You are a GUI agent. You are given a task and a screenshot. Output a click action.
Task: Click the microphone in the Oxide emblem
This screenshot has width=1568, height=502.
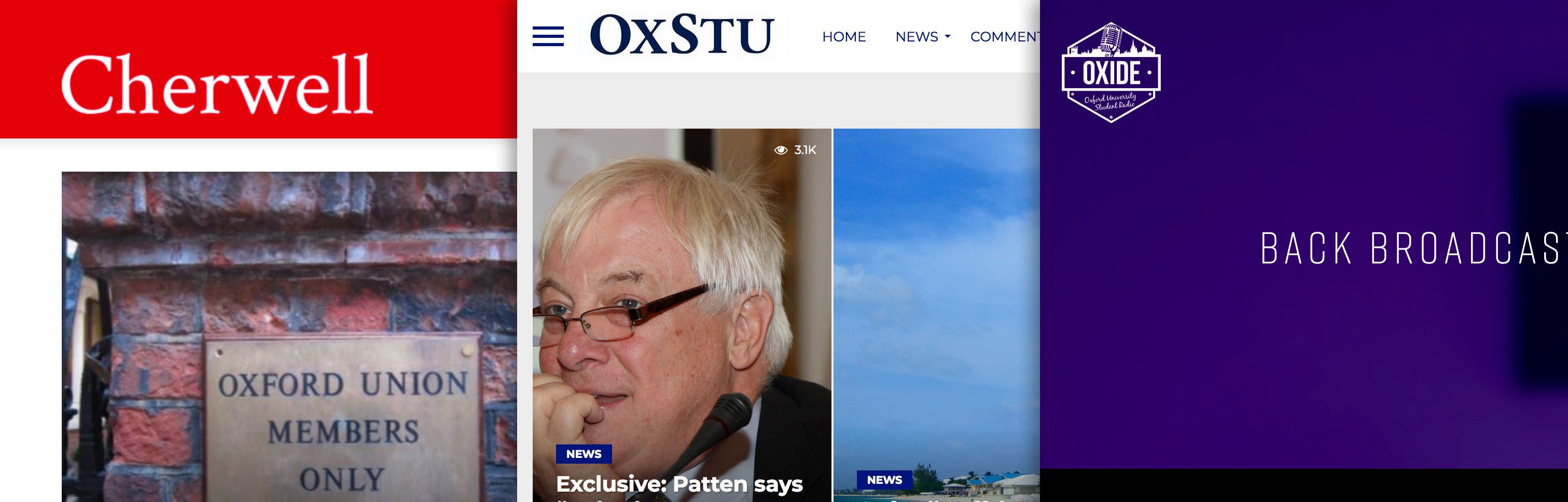pyautogui.click(x=1111, y=38)
